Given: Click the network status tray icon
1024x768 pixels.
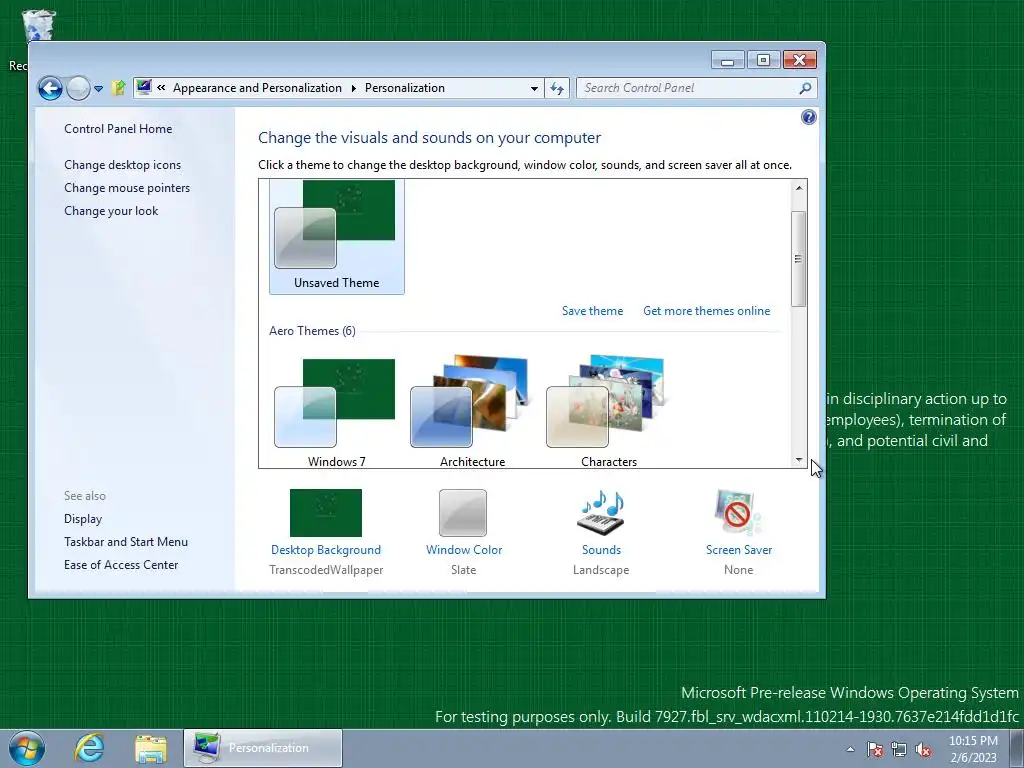Looking at the screenshot, I should [x=899, y=749].
